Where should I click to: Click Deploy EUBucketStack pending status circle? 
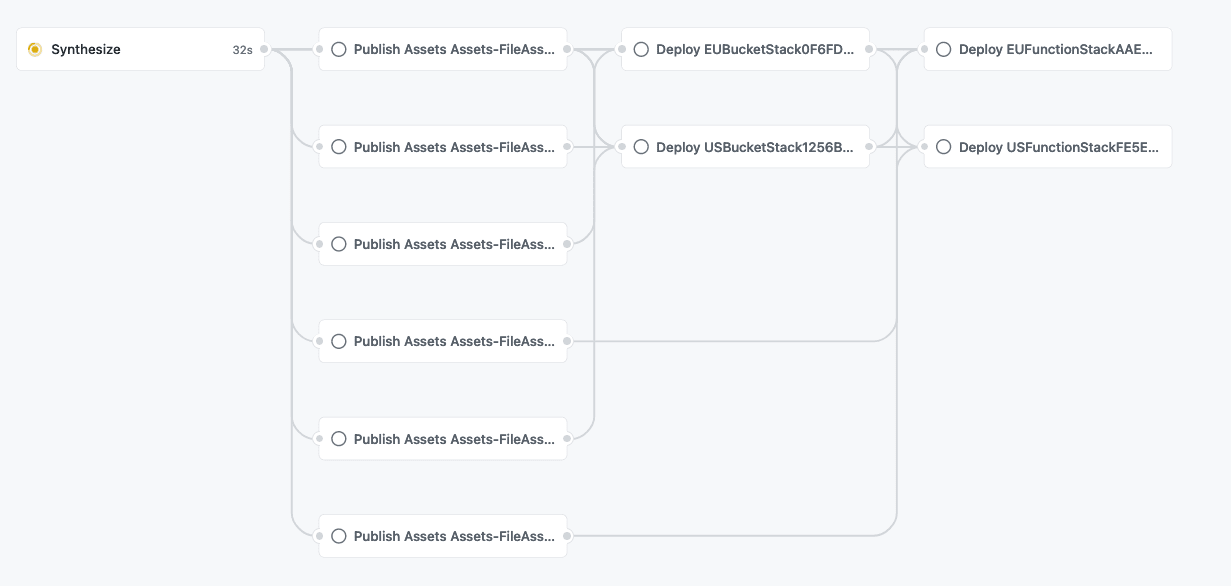tap(641, 49)
